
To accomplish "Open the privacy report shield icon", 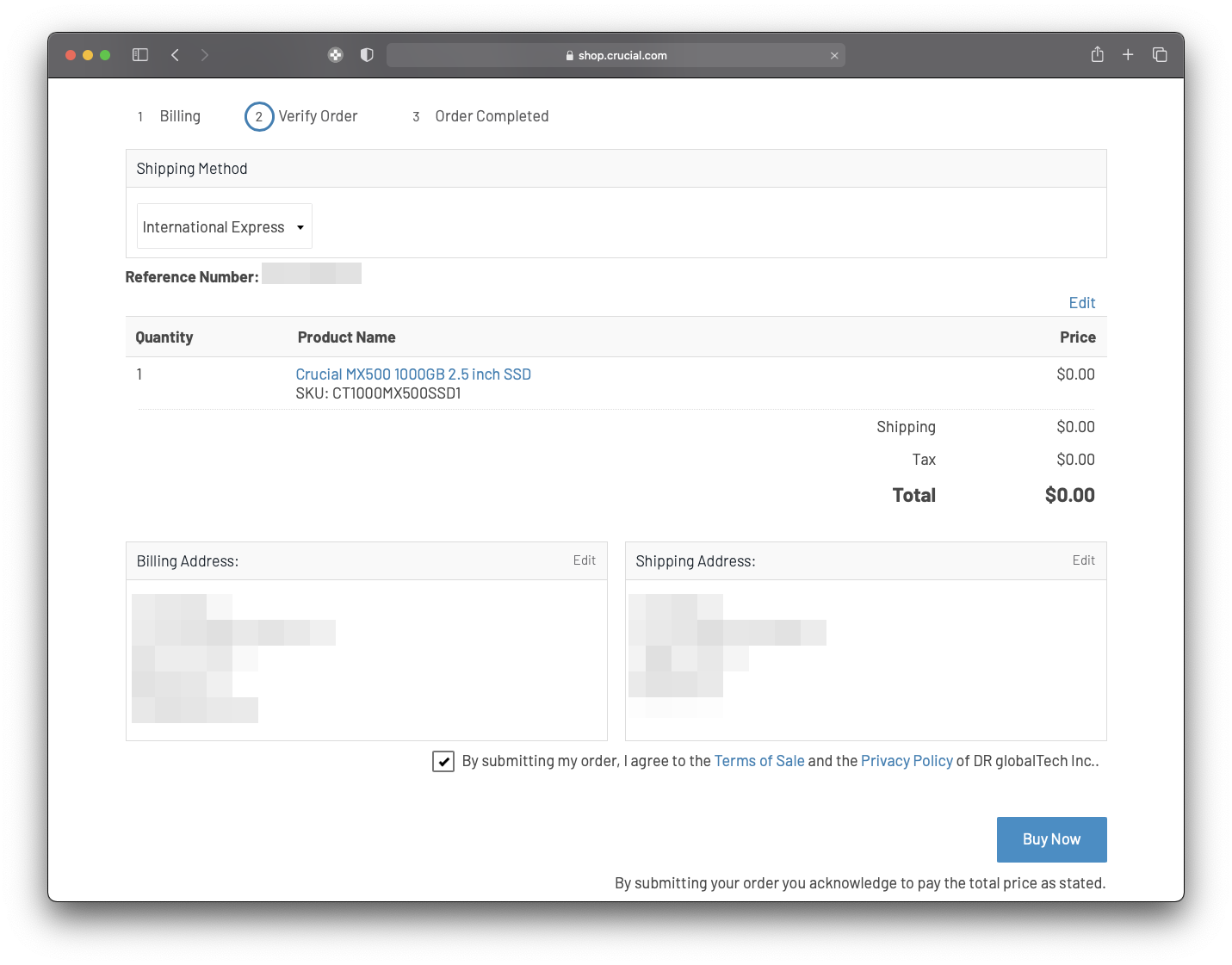I will pyautogui.click(x=367, y=55).
